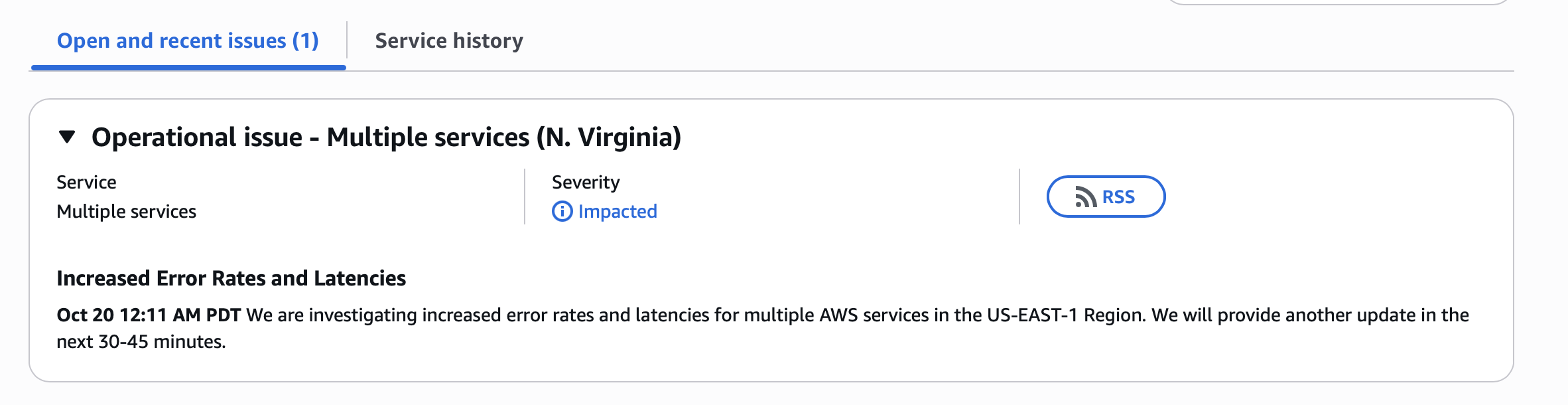
Task: Click the Impacted severity link
Action: click(618, 212)
